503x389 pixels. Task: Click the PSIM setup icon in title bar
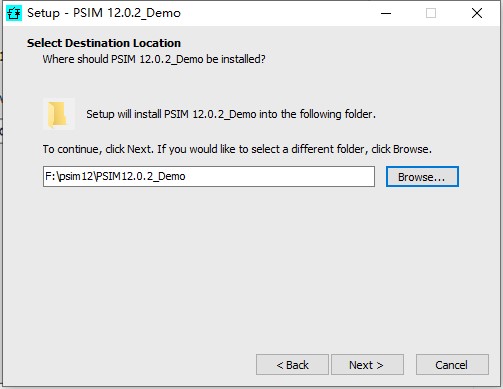(x=14, y=13)
